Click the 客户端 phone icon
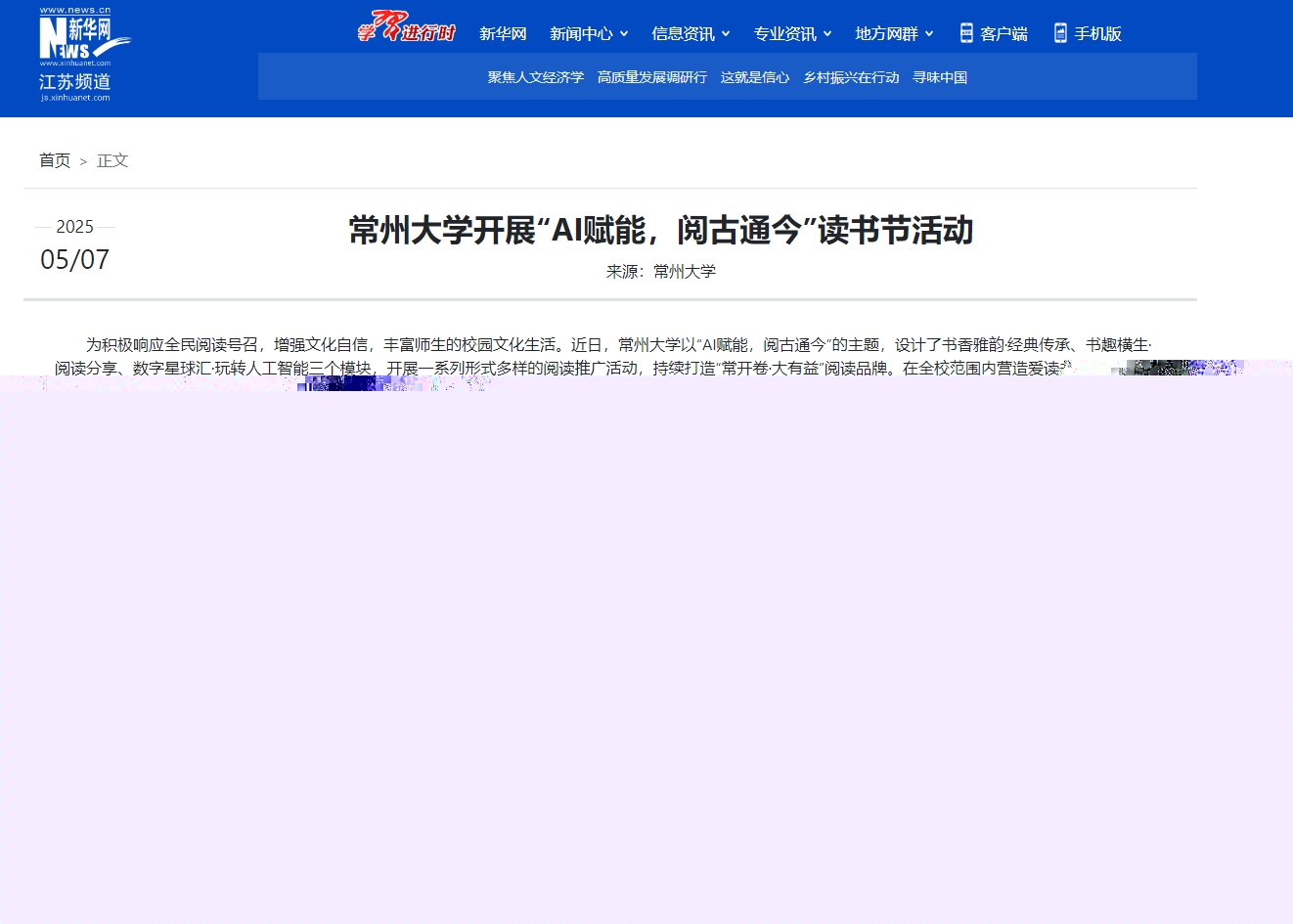Screen dimensions: 1293x924 click(966, 33)
